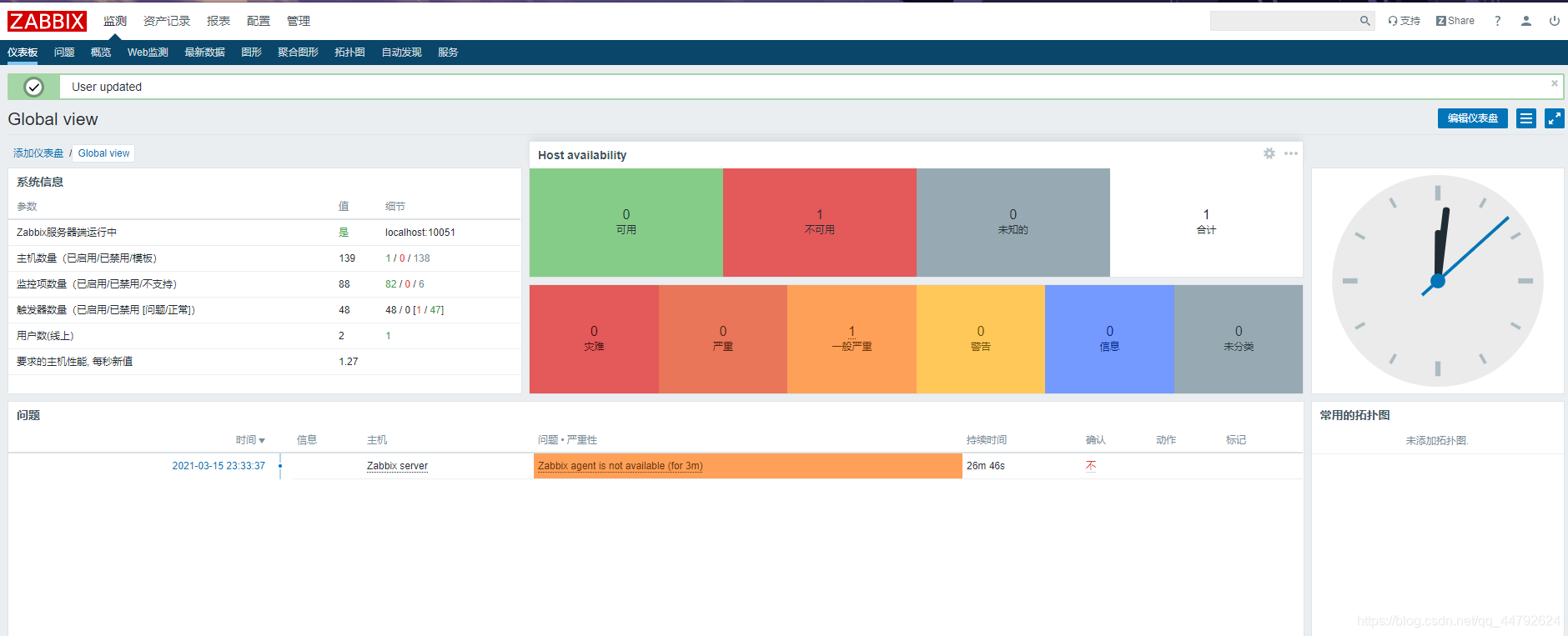Open 'Zabbix agent is not available' problem
This screenshot has height=636, width=1568.
coord(621,466)
